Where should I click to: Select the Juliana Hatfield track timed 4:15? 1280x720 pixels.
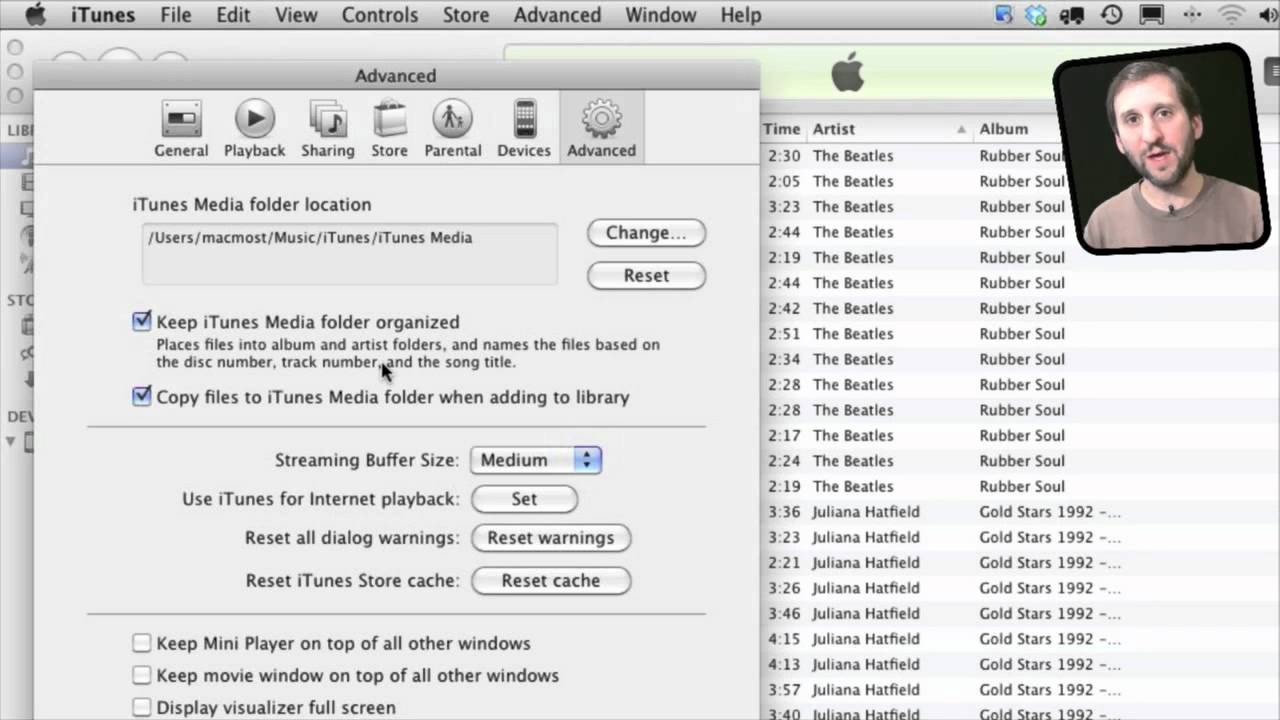pyautogui.click(x=1020, y=638)
